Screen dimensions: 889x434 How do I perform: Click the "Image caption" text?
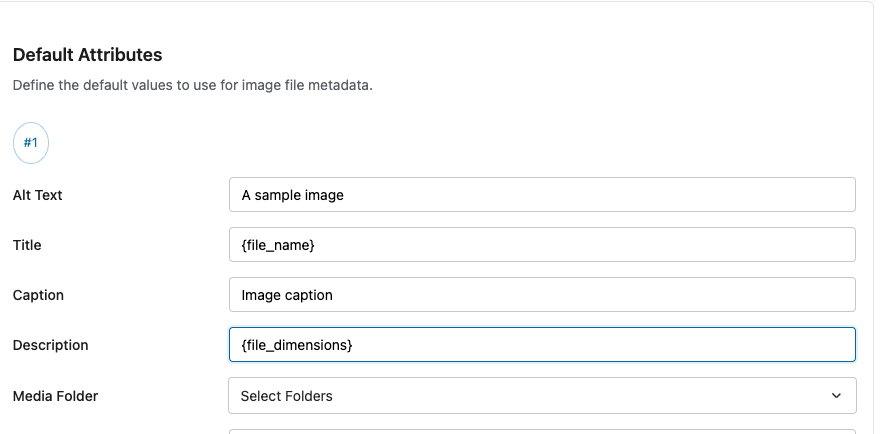coord(287,295)
